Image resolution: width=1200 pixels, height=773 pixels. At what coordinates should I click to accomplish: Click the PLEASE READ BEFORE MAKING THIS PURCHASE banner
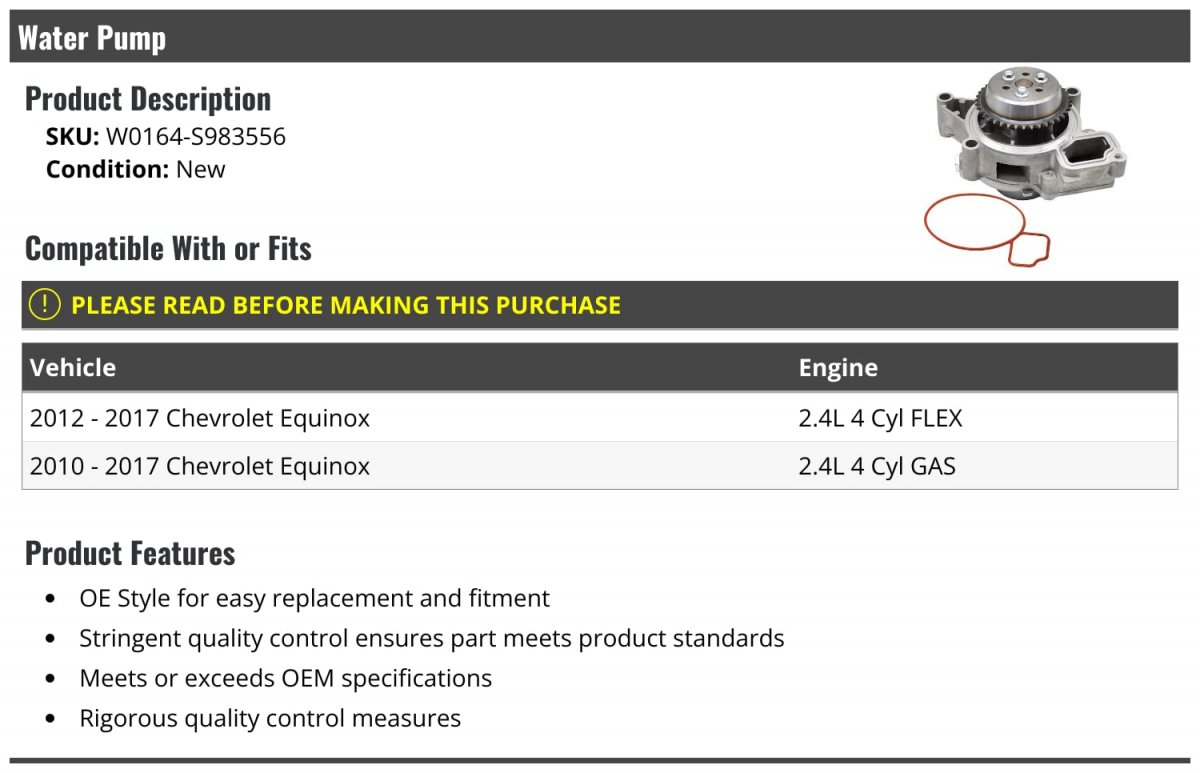[345, 305]
